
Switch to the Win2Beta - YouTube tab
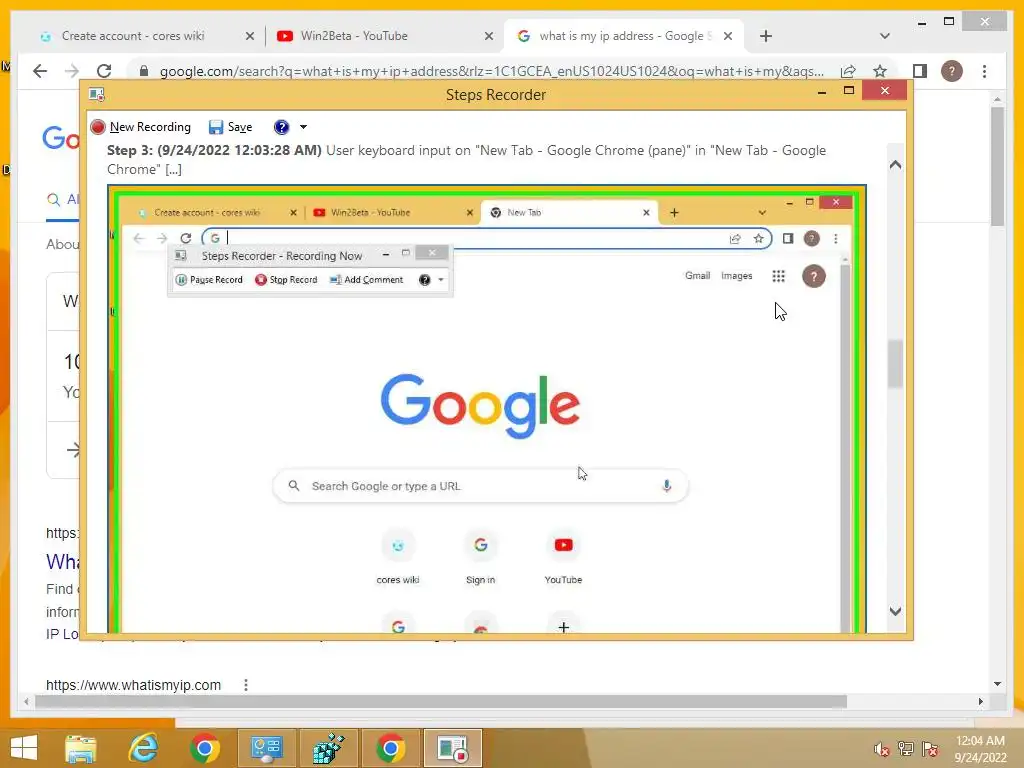[x=354, y=36]
